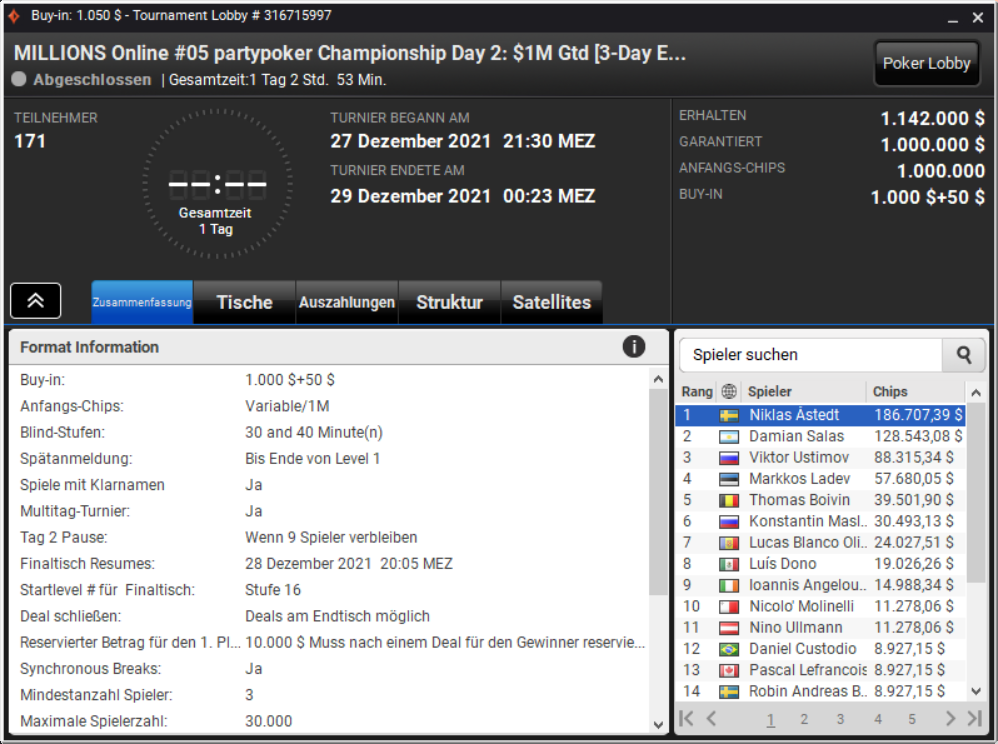
Task: Open the Struktur tab
Action: pos(449,302)
